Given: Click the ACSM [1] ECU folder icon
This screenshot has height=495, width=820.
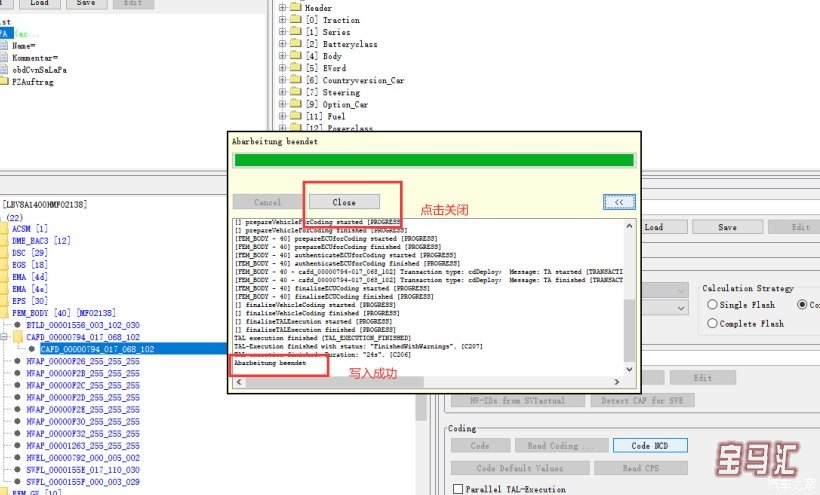Looking at the screenshot, I should click(x=4, y=228).
